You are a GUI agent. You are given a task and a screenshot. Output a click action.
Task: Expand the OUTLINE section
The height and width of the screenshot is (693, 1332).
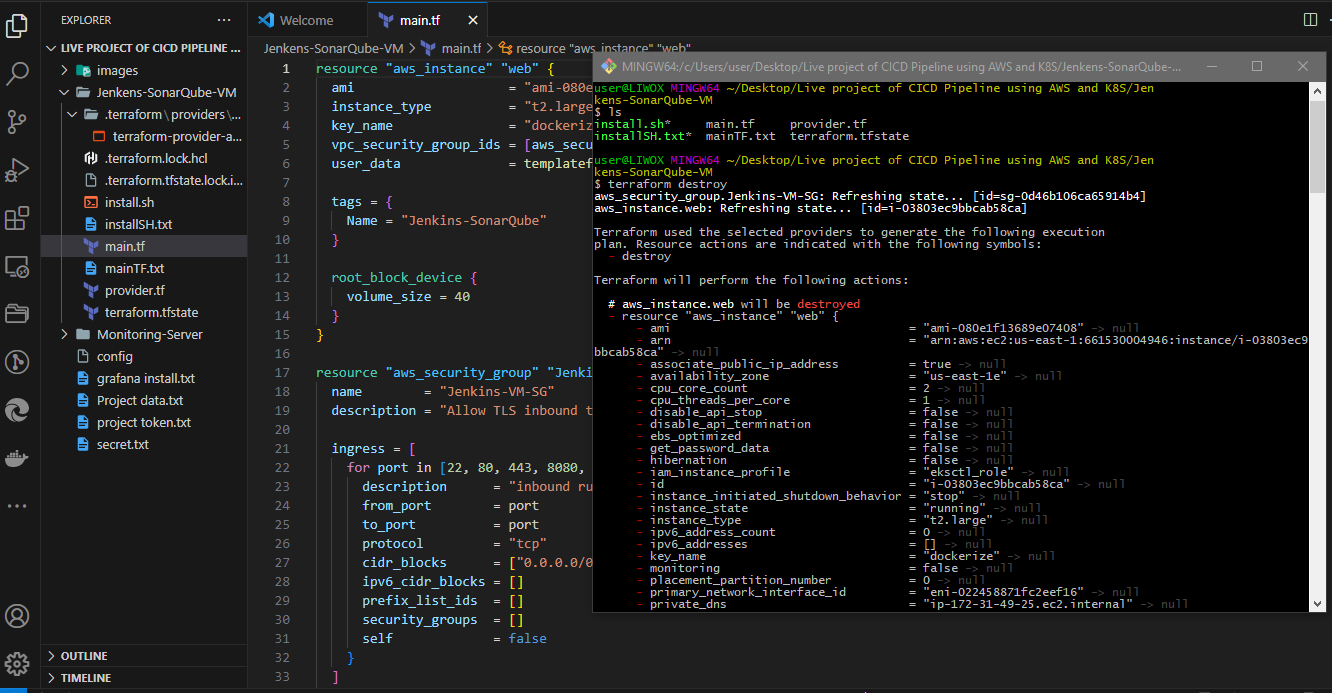click(83, 656)
